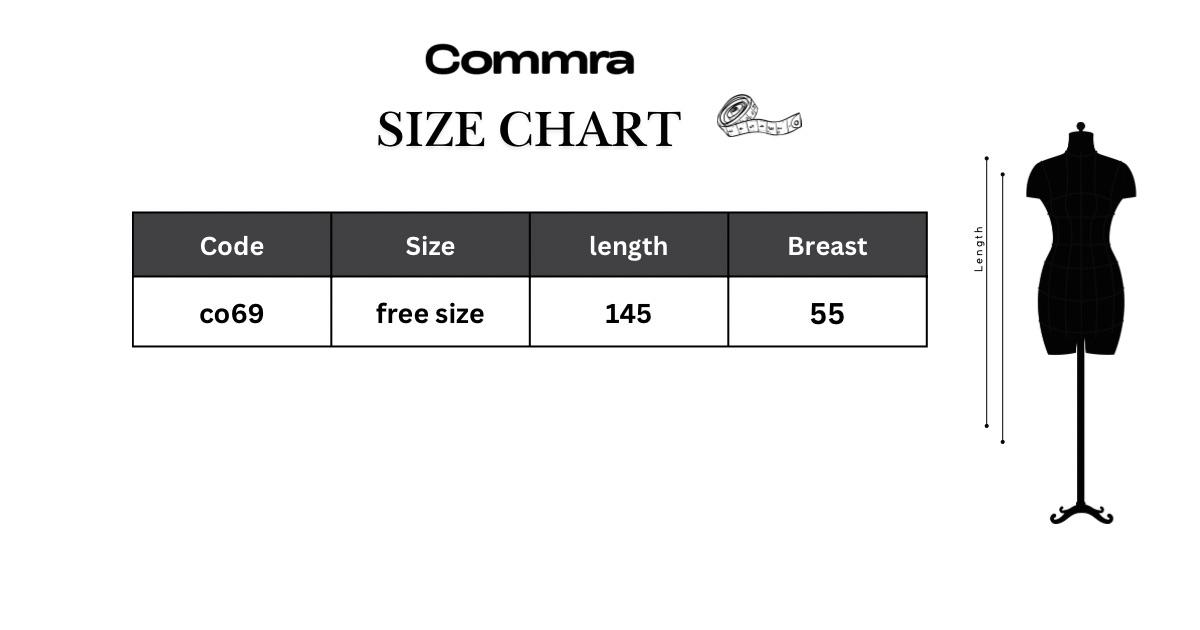
Task: Click the free size cell
Action: (x=430, y=313)
